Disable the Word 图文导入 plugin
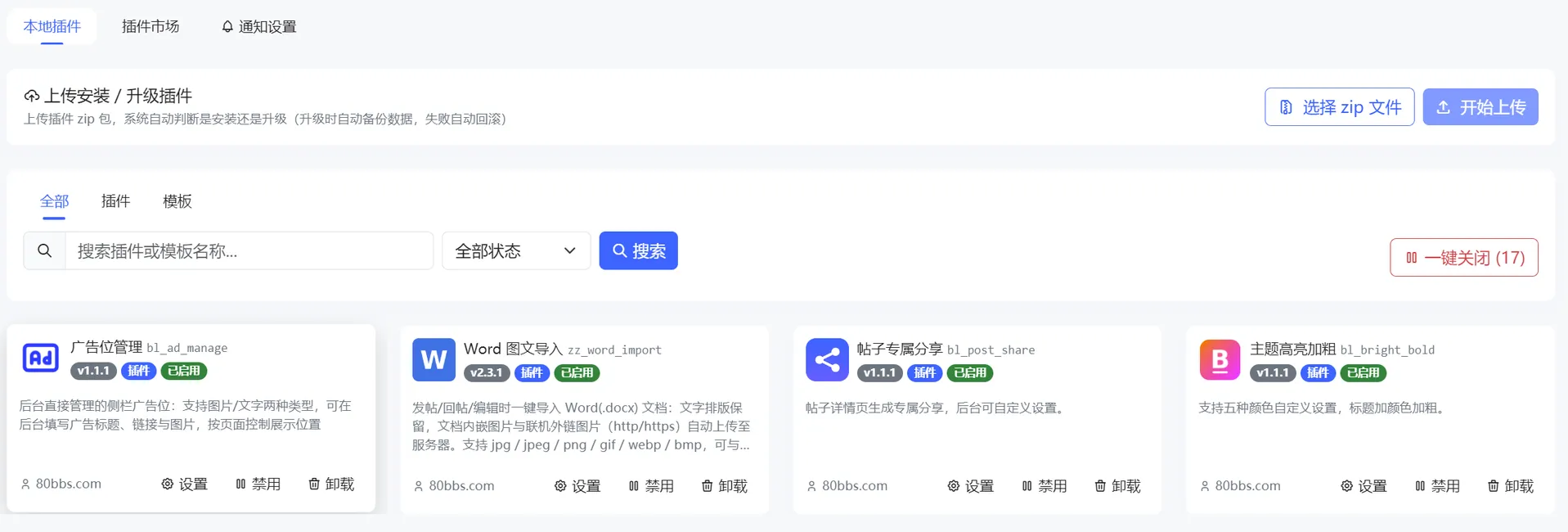1568x532 pixels. point(651,486)
